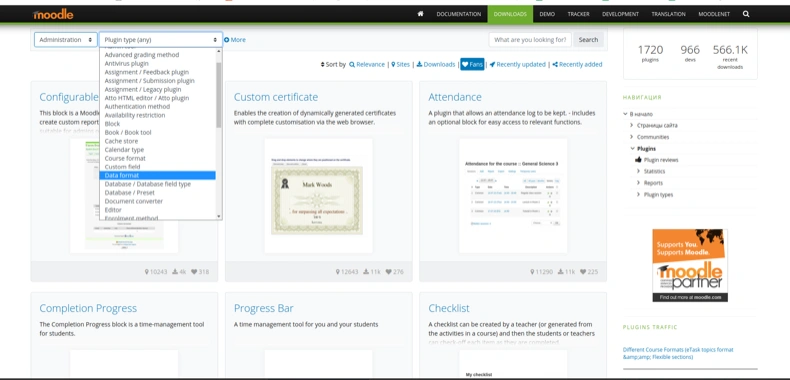Click the Moodle partner banner
Viewport: 790px width, 380px height.
(690, 265)
